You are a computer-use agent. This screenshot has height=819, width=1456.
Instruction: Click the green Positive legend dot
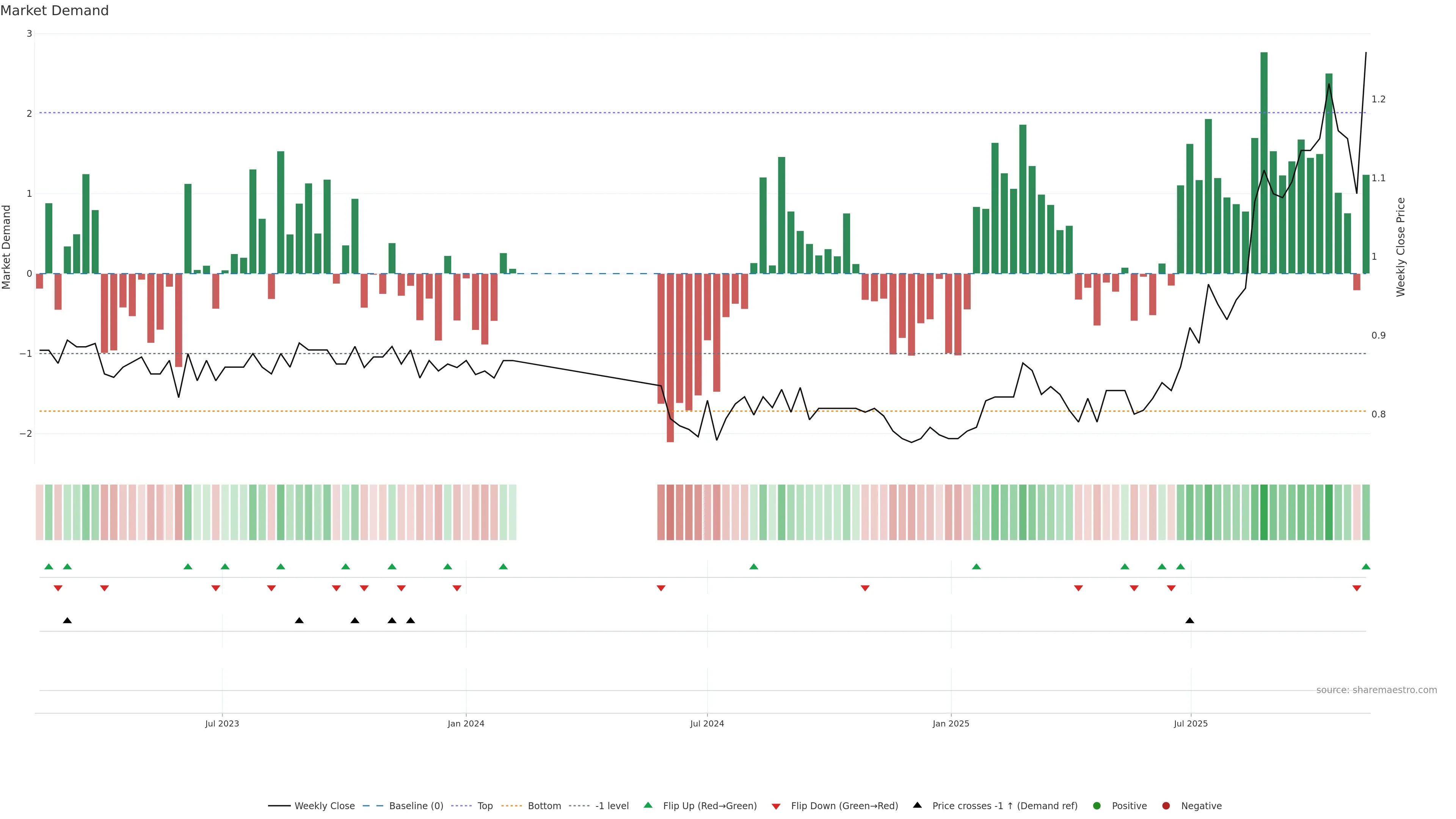point(1097,805)
